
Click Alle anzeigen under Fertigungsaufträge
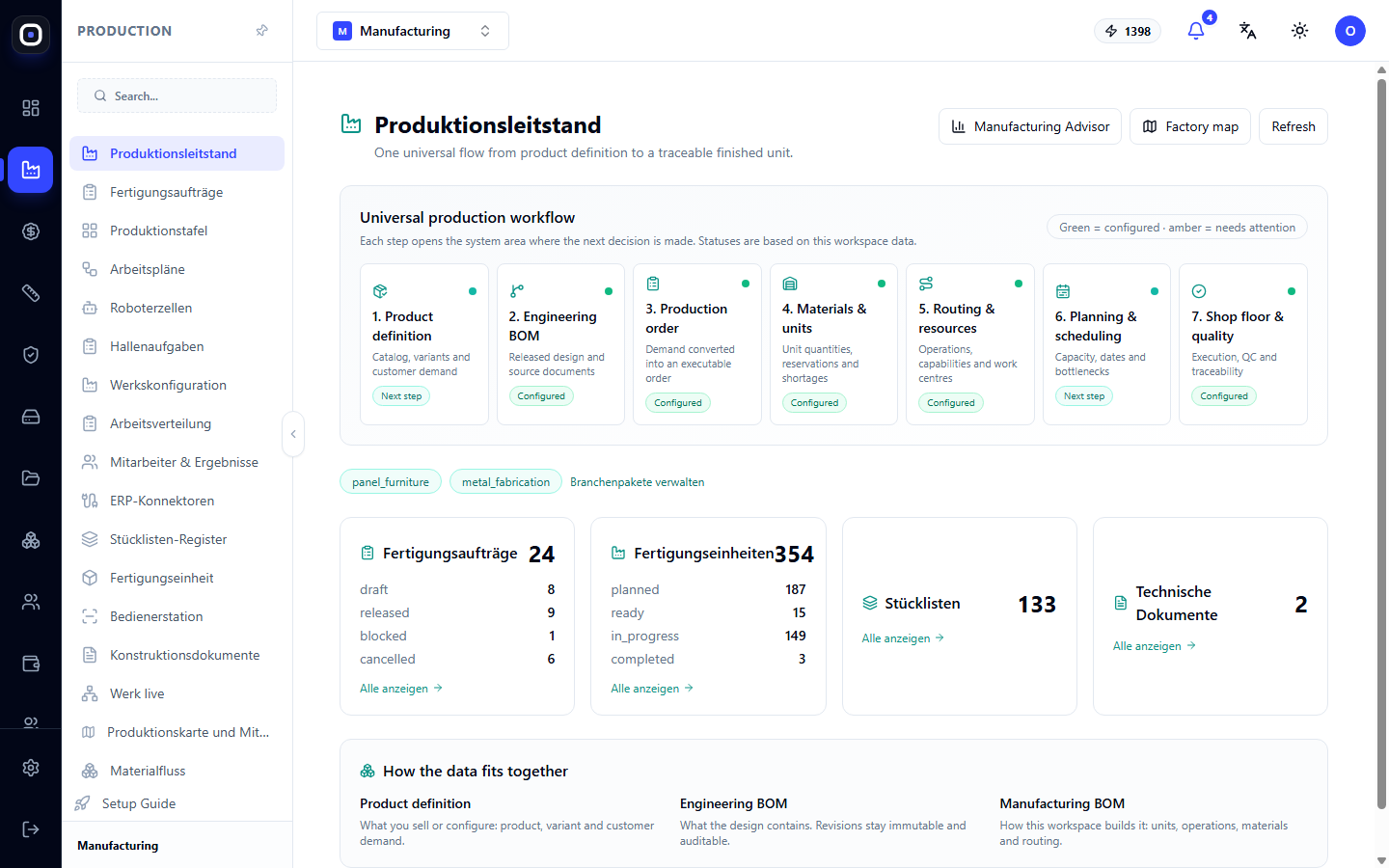401,689
